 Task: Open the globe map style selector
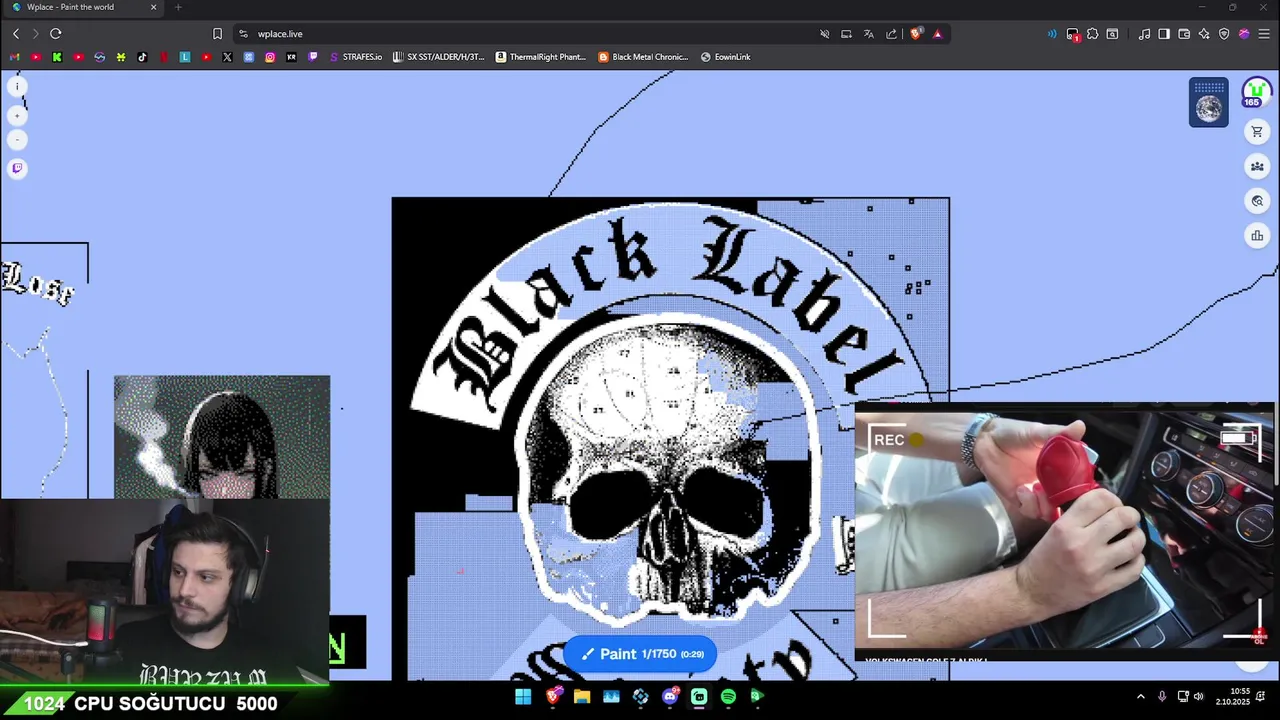coord(1209,103)
